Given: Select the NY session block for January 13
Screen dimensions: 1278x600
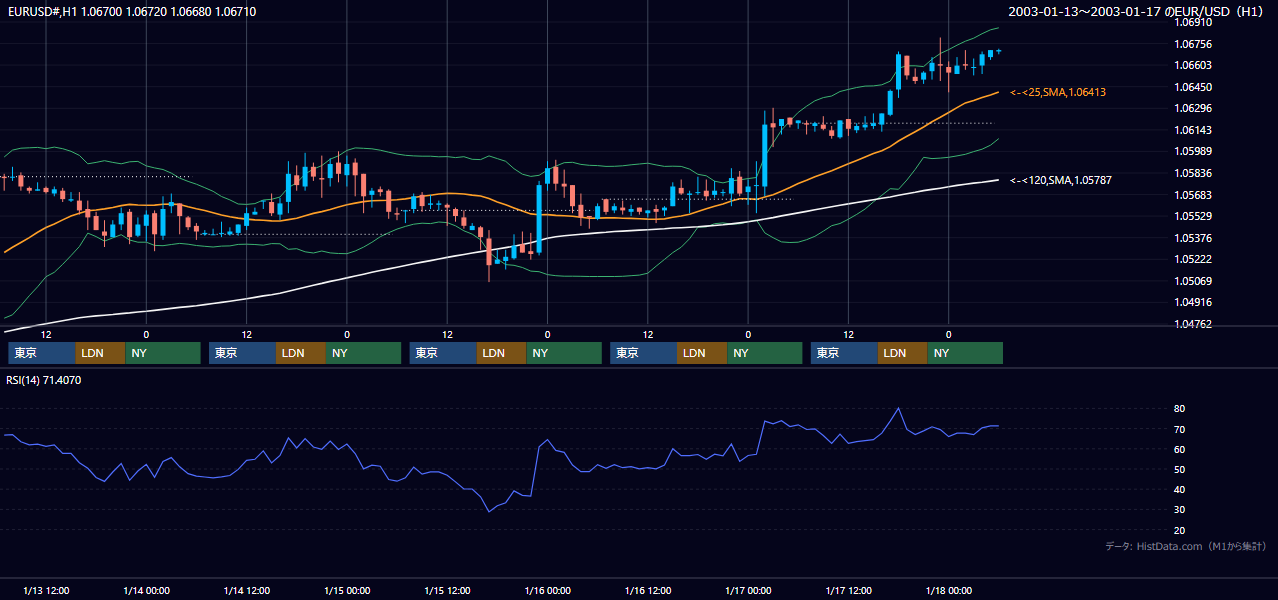Looking at the screenshot, I should click(x=163, y=353).
